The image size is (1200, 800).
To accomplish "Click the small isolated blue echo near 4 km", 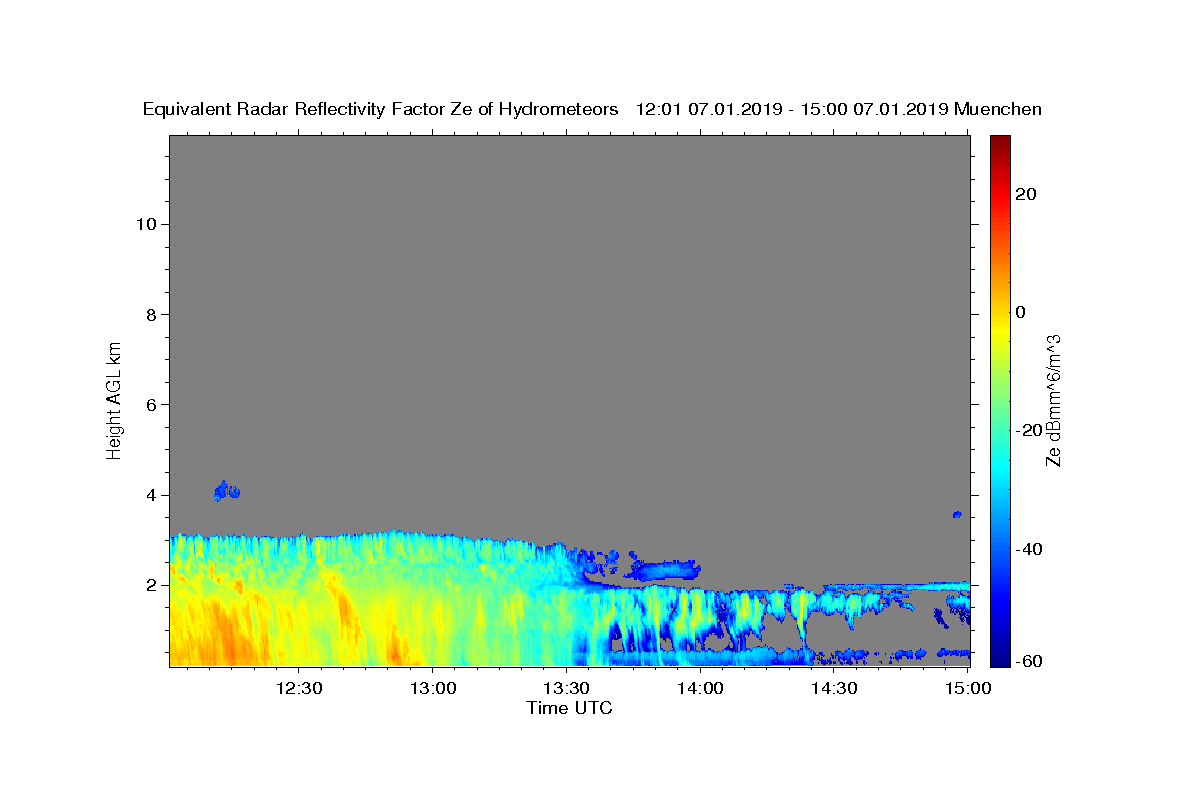I will pos(227,491).
